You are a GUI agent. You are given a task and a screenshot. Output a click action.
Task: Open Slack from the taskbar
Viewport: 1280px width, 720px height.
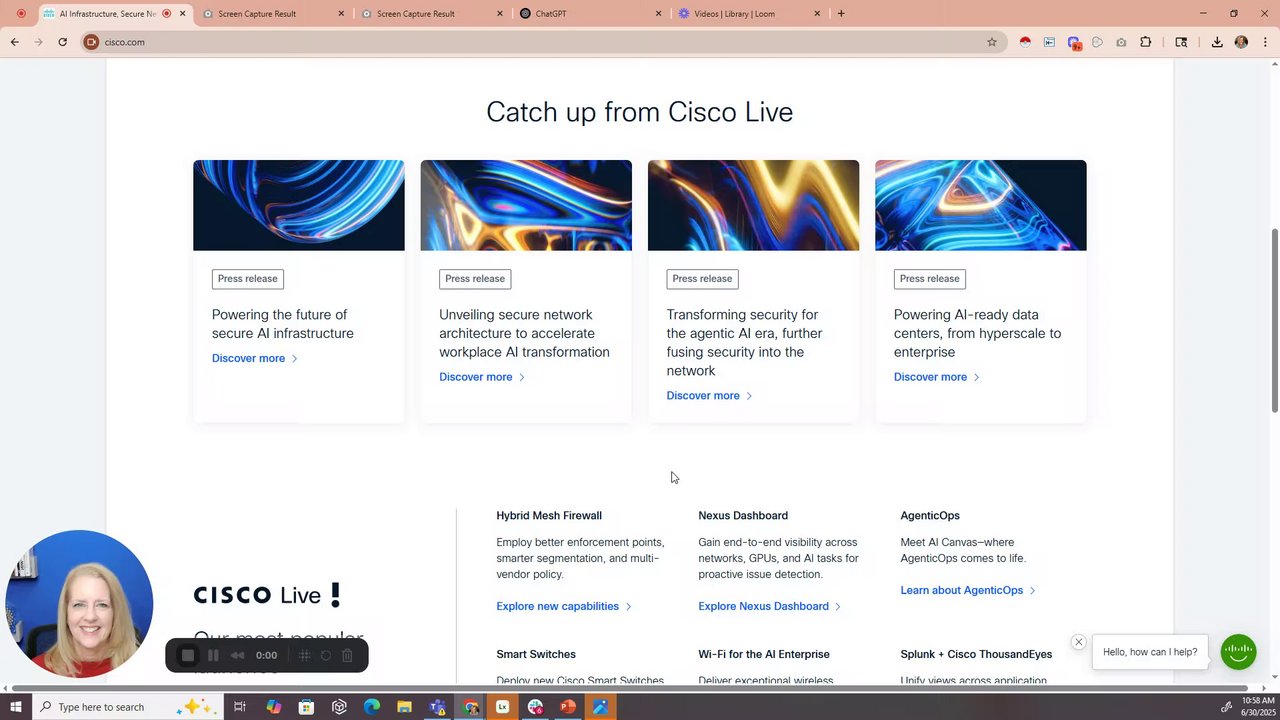(535, 707)
